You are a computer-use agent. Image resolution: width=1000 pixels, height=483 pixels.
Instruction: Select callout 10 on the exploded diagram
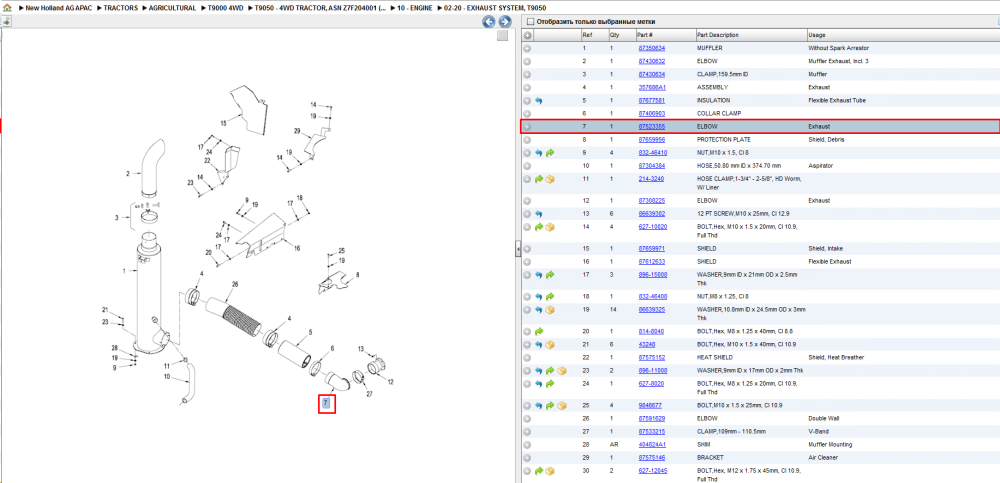(x=167, y=376)
